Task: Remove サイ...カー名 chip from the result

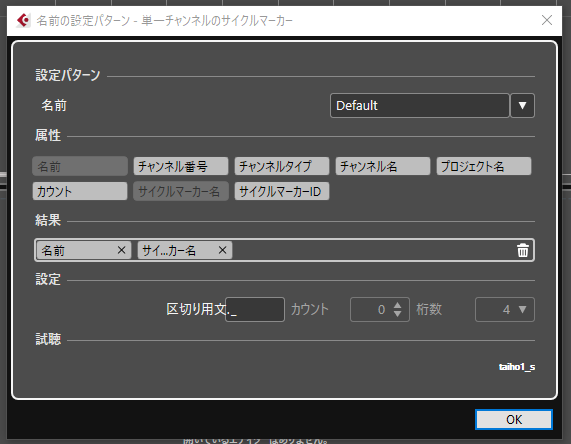Action: (x=223, y=250)
